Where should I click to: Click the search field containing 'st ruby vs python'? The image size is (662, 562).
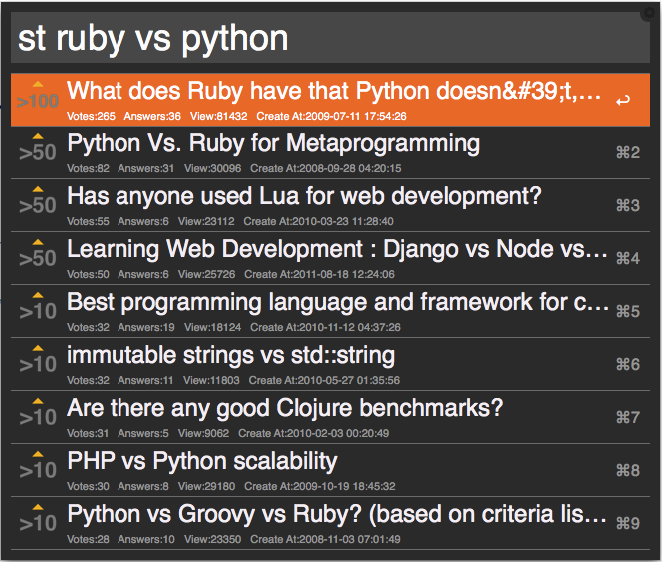click(x=330, y=38)
